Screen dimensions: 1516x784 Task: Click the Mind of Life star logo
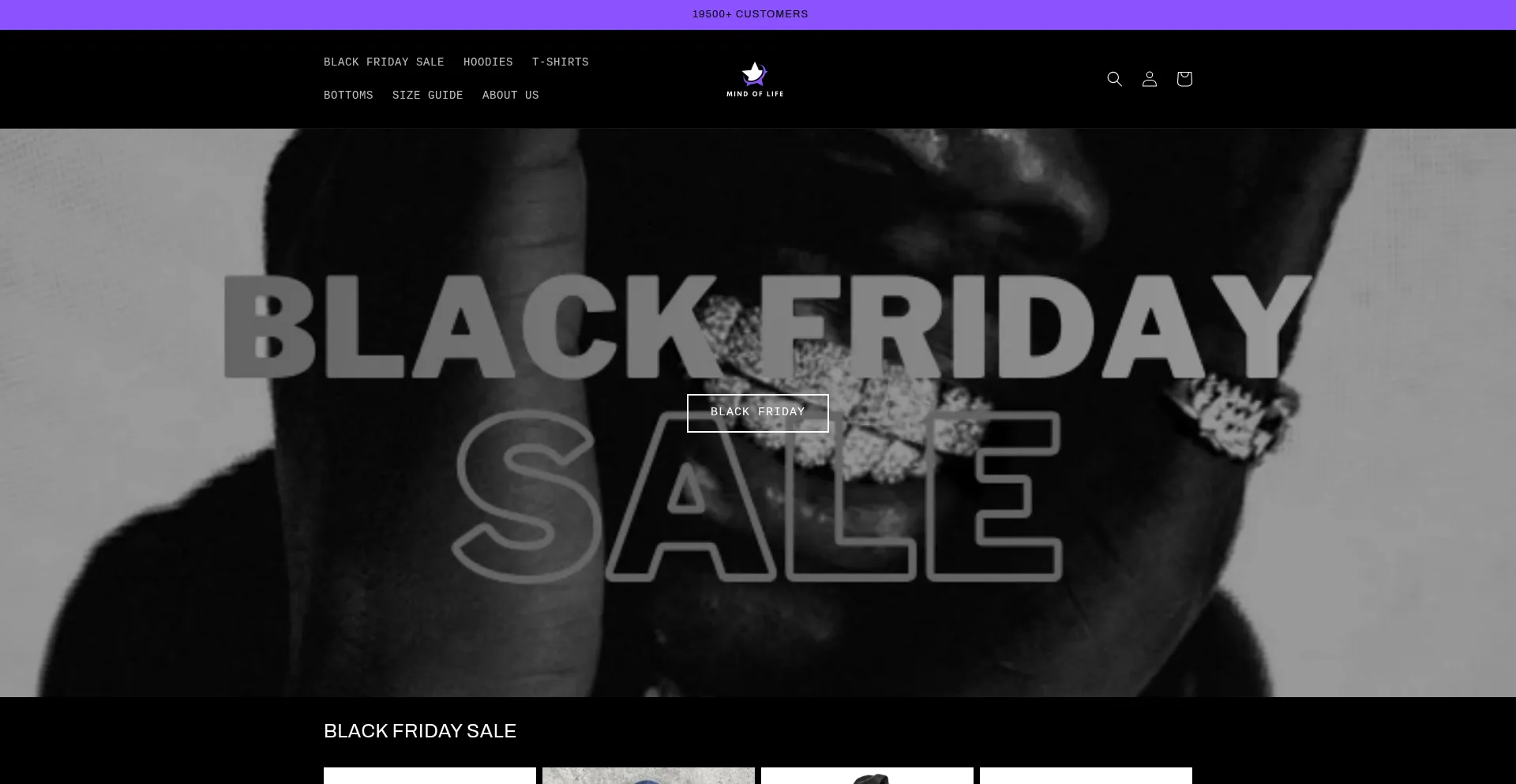[755, 79]
